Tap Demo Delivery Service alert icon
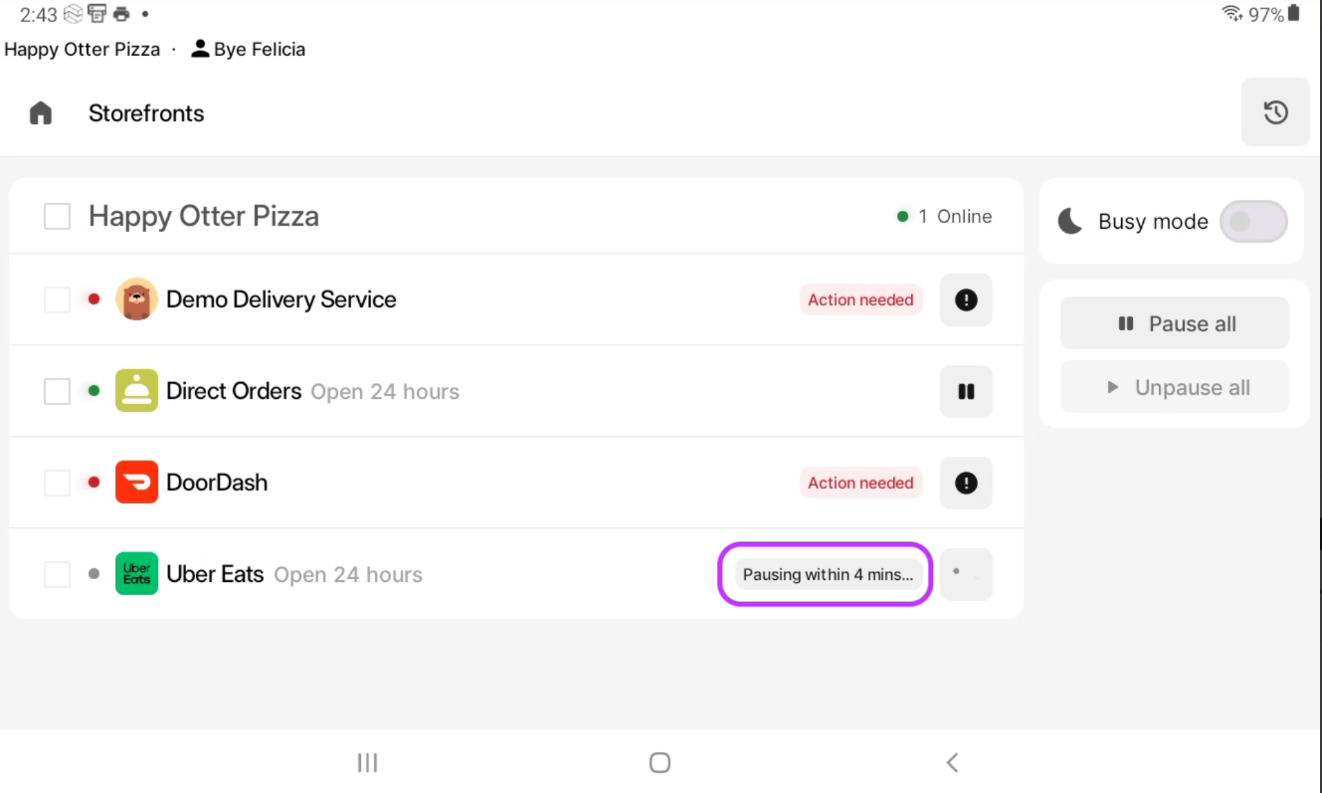 [x=965, y=300]
